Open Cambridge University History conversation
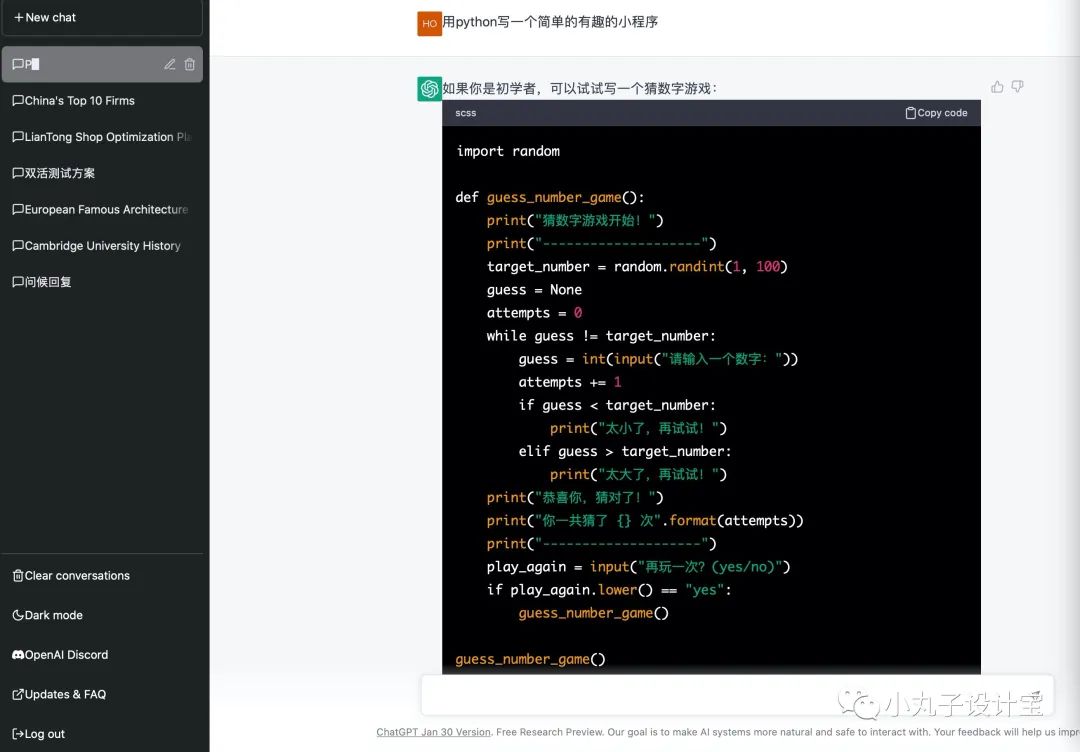Image resolution: width=1080 pixels, height=752 pixels. tap(102, 246)
